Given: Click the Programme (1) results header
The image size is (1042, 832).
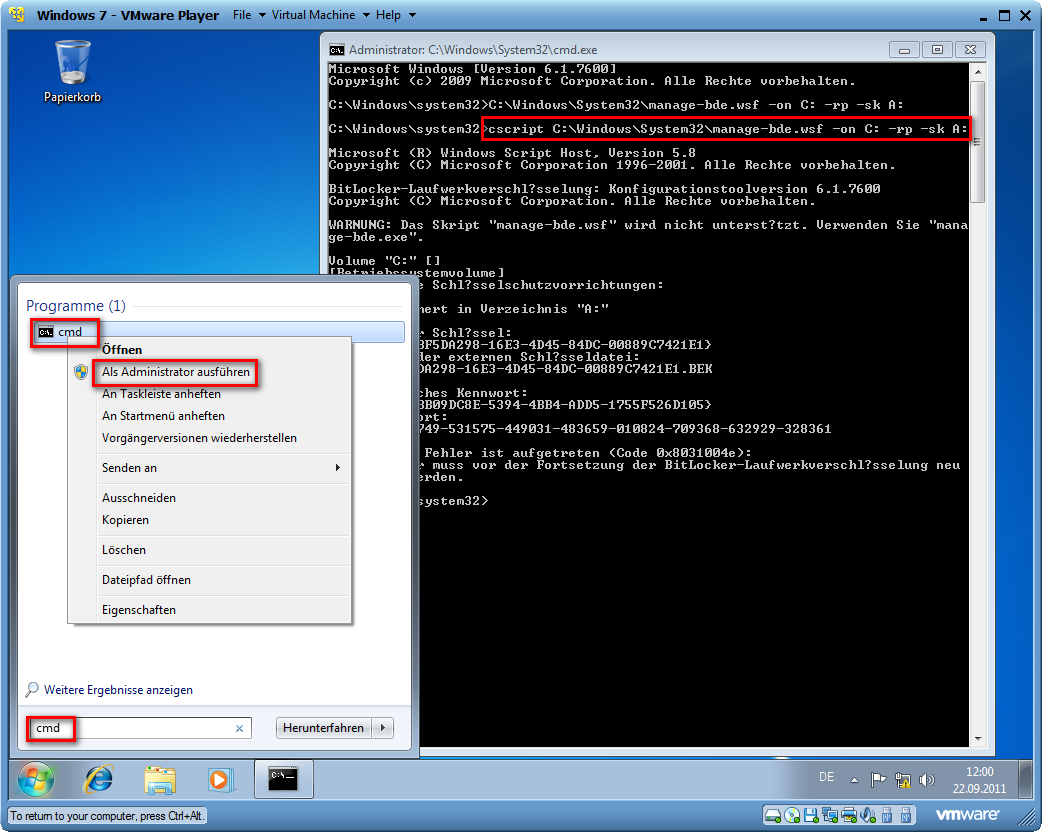Looking at the screenshot, I should (76, 306).
